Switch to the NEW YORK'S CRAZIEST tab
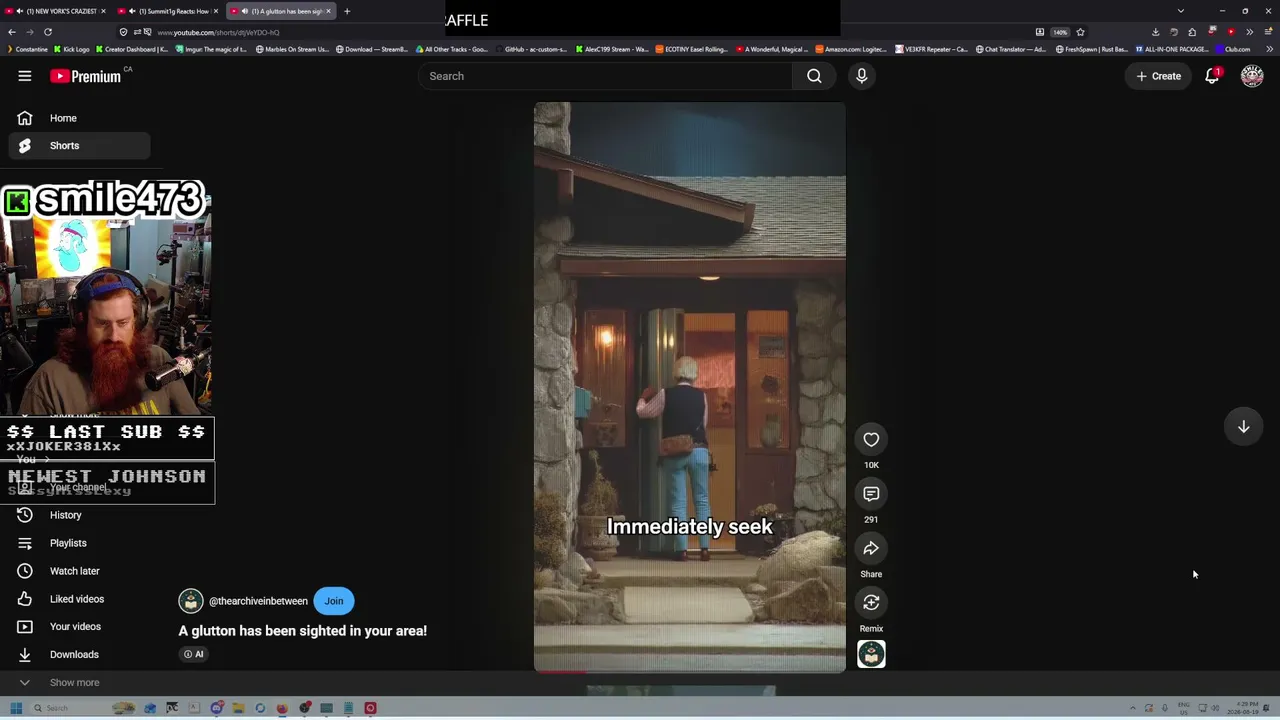Image resolution: width=1280 pixels, height=720 pixels. (x=54, y=11)
